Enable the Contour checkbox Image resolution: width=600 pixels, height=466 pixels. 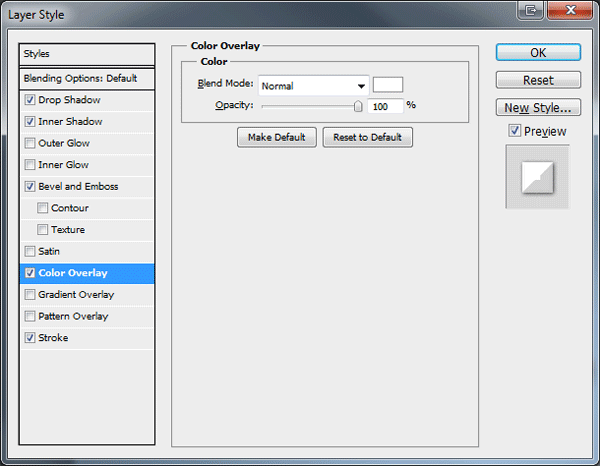(x=42, y=208)
